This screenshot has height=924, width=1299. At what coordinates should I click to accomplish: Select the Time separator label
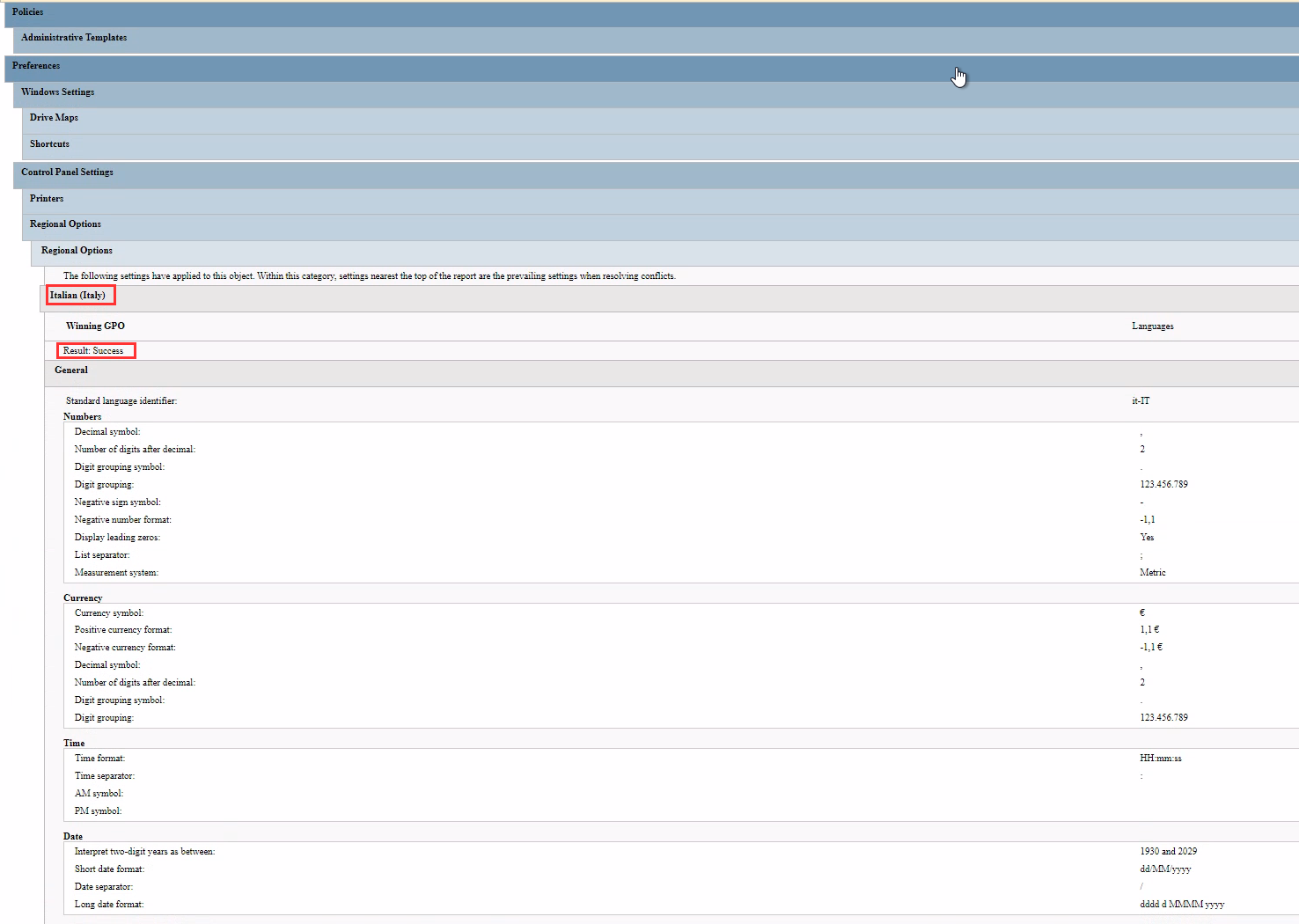105,776
